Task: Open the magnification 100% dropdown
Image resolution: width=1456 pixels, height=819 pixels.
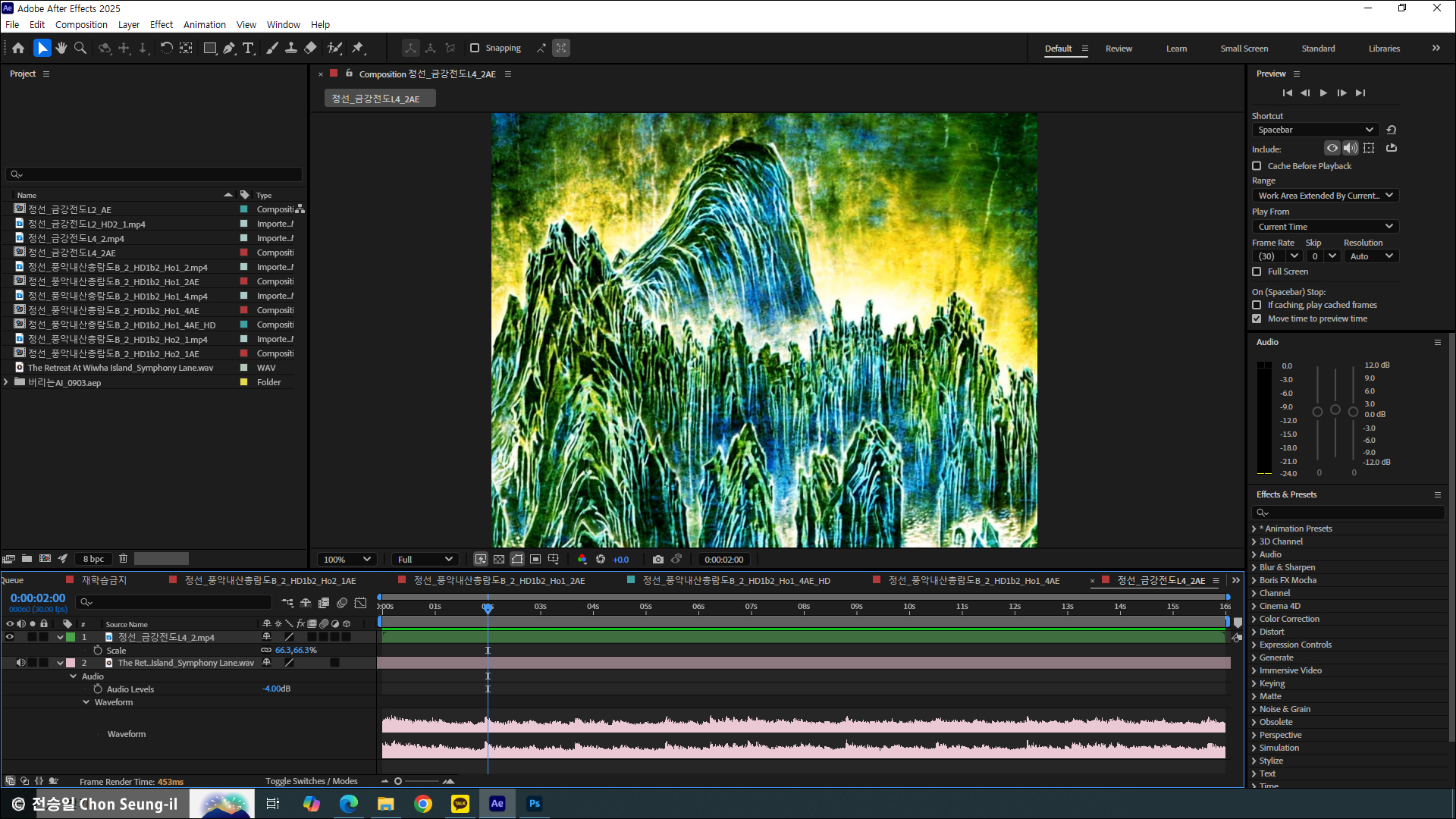Action: [x=347, y=559]
